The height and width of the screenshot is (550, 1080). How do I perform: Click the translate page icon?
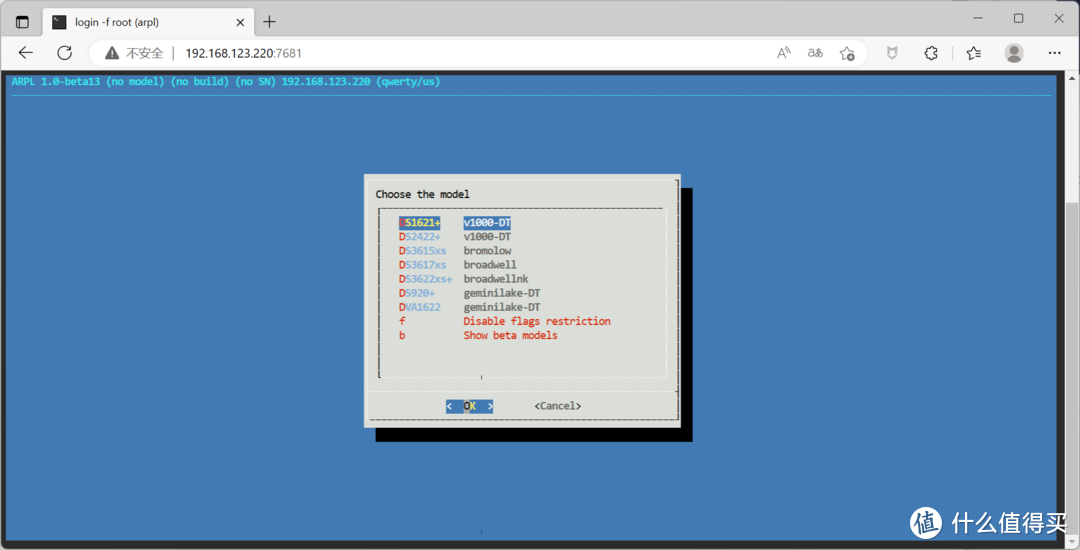pyautogui.click(x=815, y=53)
